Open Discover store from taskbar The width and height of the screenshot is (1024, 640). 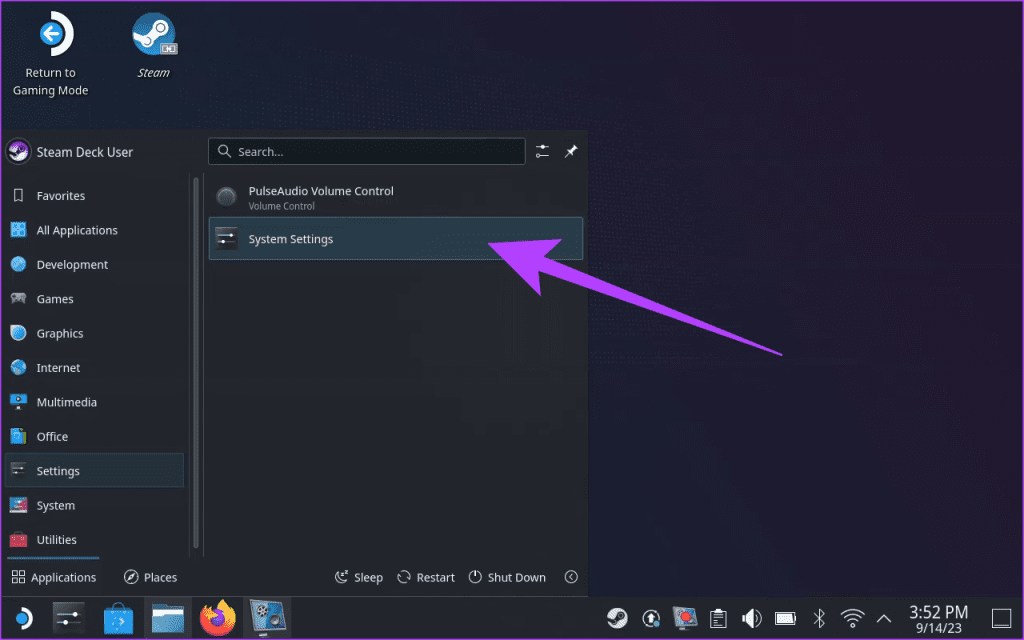118,618
